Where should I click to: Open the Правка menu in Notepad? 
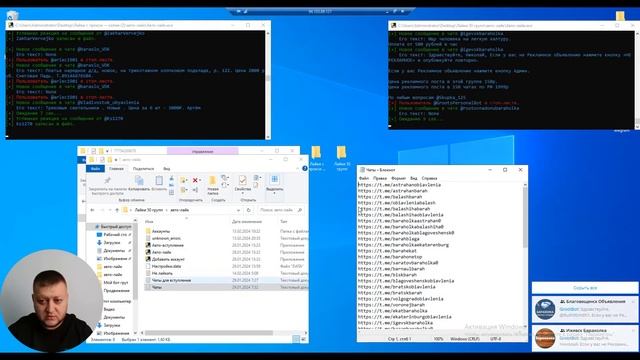point(380,178)
